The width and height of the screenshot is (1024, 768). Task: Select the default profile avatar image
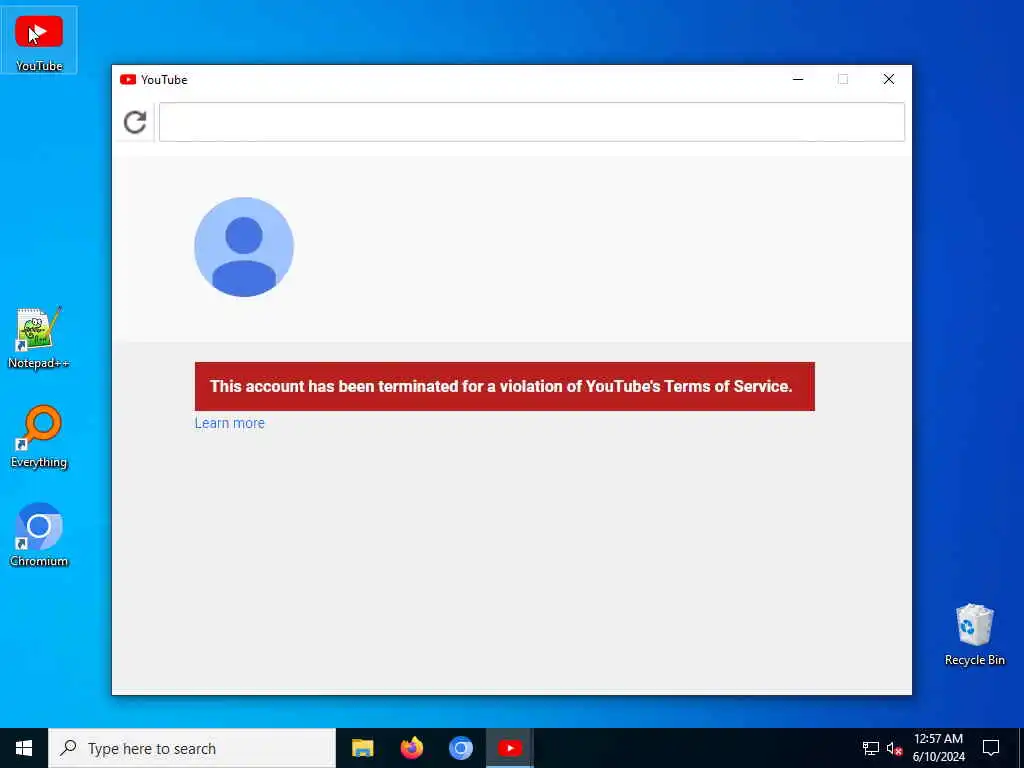pyautogui.click(x=244, y=247)
